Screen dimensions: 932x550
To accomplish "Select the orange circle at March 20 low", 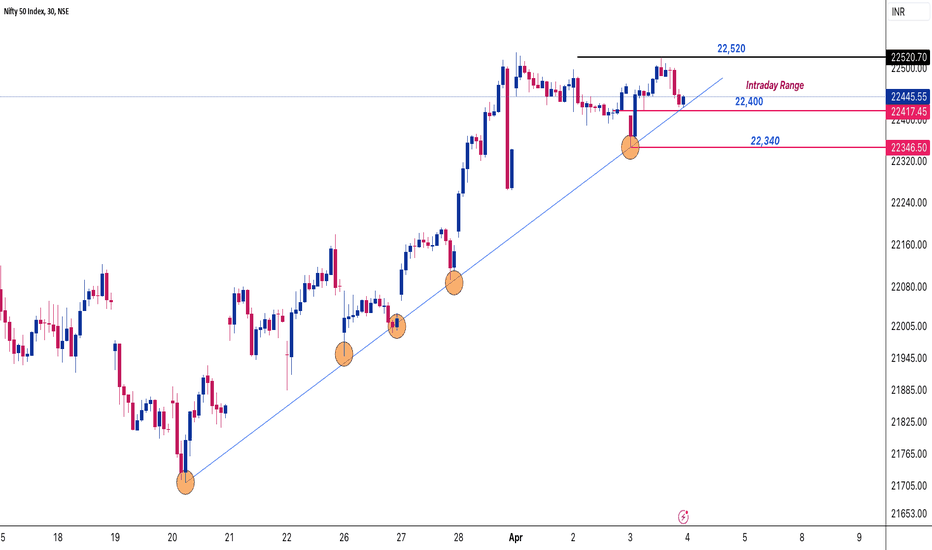I will click(185, 482).
